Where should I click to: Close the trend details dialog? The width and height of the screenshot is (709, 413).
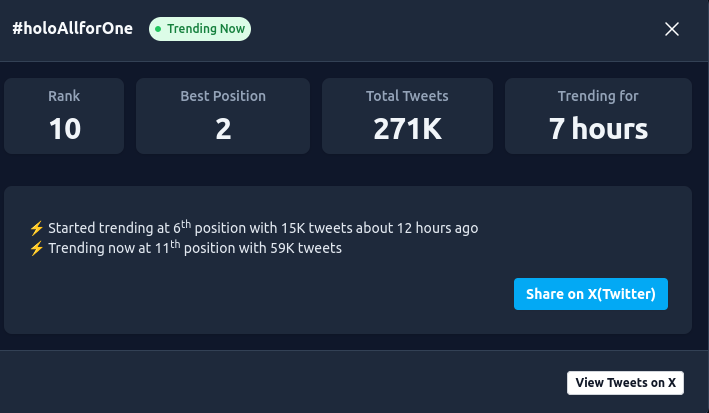[x=672, y=29]
